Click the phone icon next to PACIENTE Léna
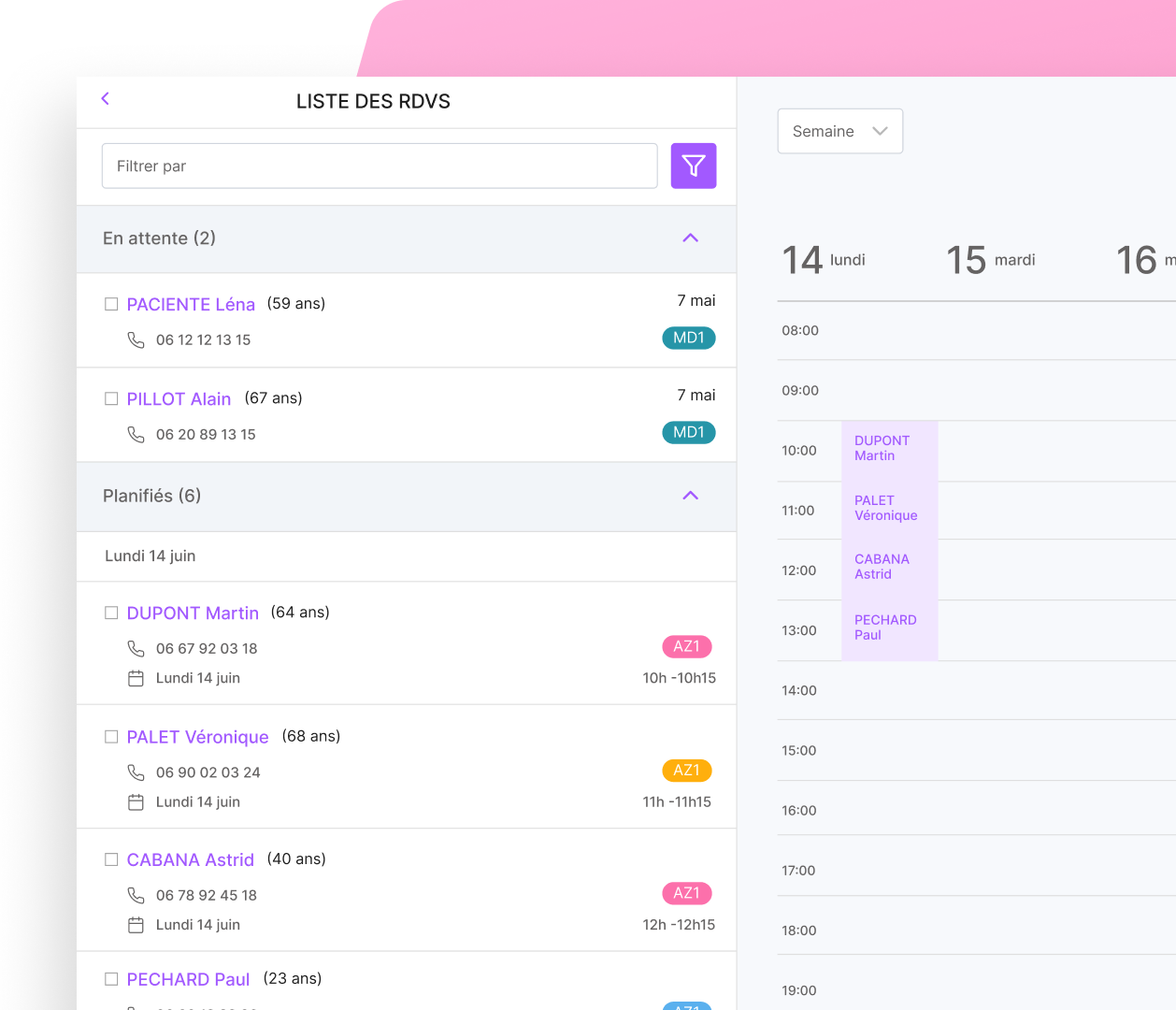1176x1010 pixels. point(136,339)
